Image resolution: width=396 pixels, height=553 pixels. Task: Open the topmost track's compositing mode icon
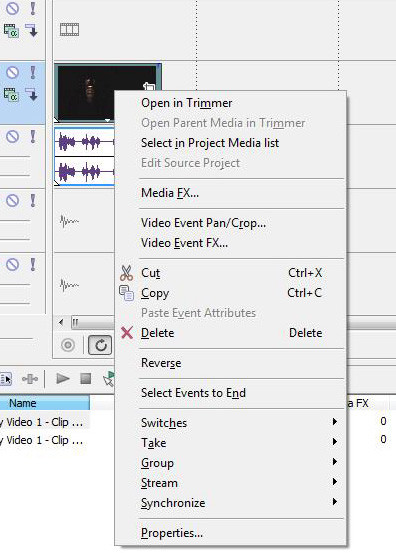pyautogui.click(x=32, y=31)
